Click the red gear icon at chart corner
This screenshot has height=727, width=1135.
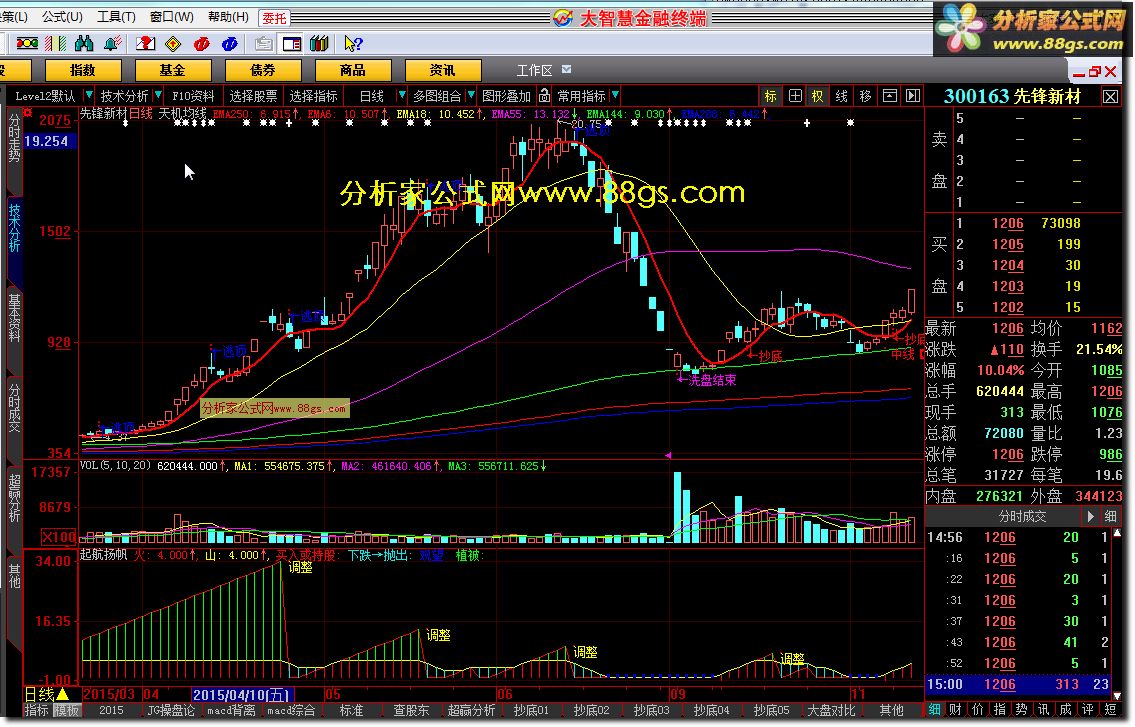tap(28, 112)
